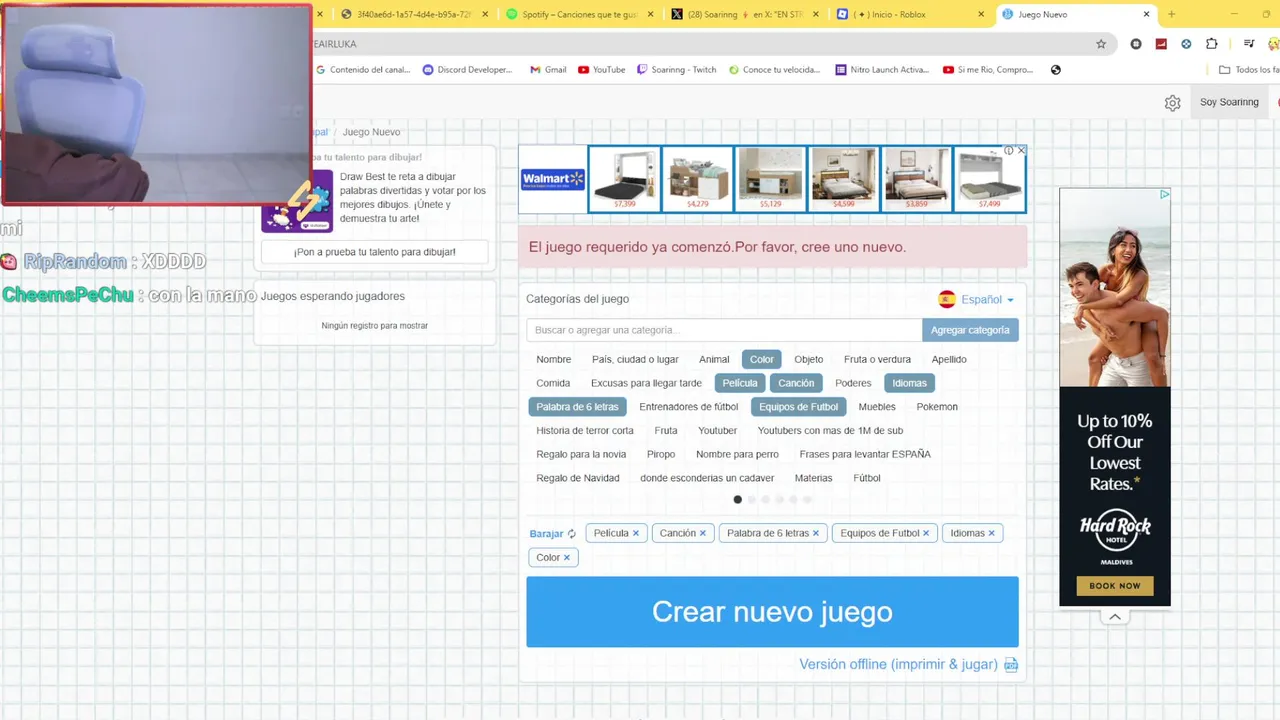Select the Regalo de Navidad category

click(577, 478)
